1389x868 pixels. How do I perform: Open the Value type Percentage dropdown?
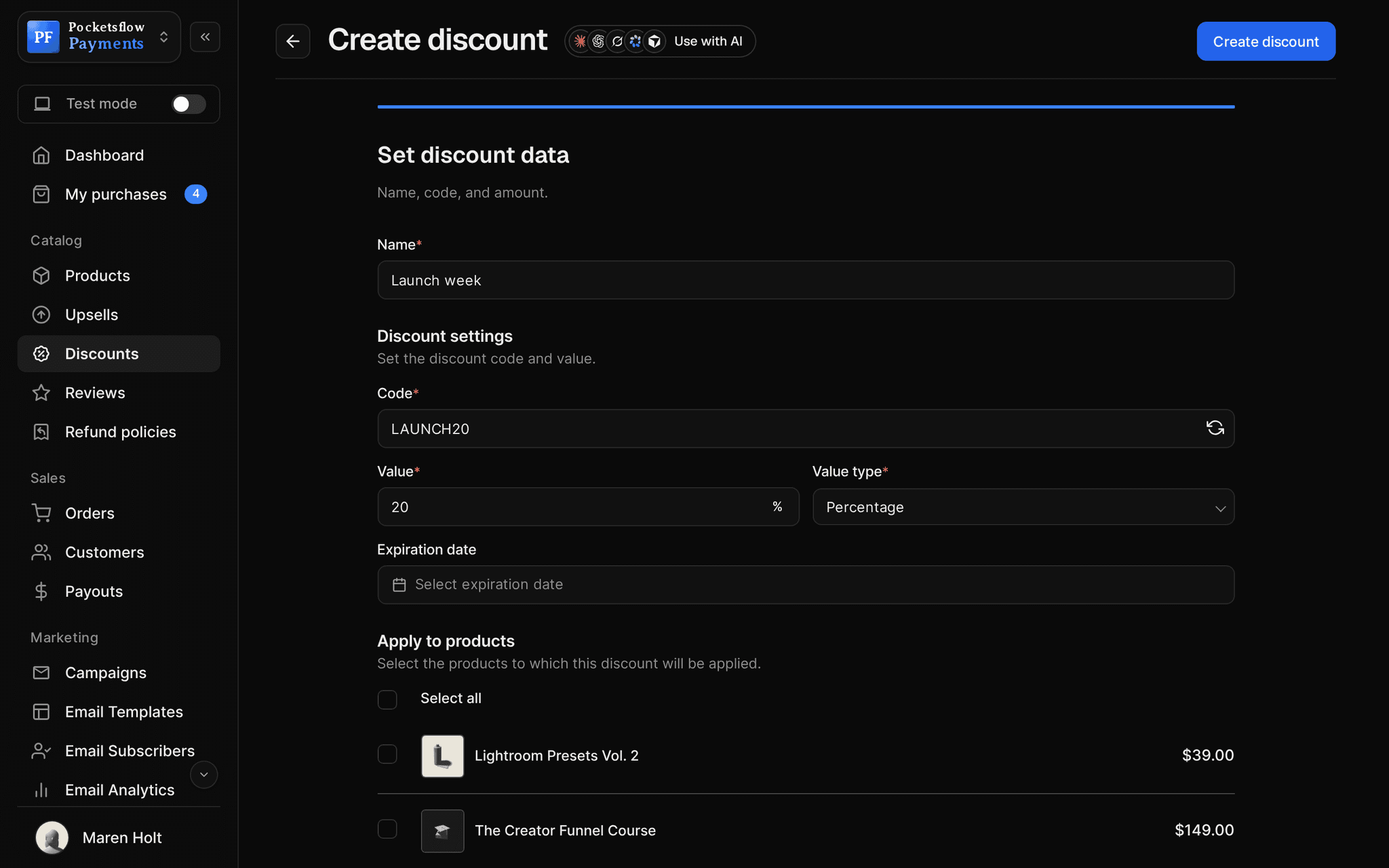coord(1023,507)
